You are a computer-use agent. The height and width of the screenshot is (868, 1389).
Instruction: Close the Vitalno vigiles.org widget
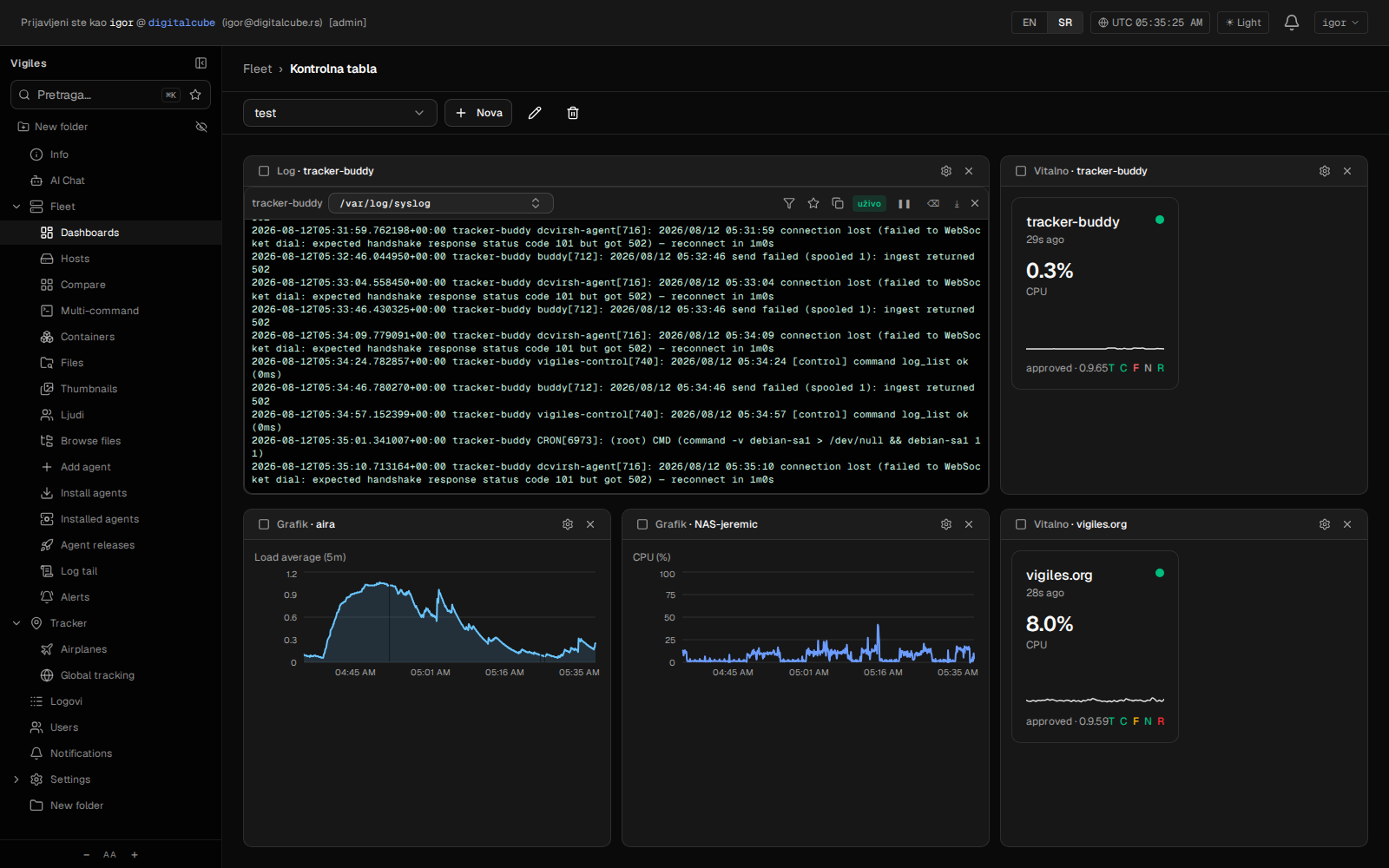pos(1347,524)
